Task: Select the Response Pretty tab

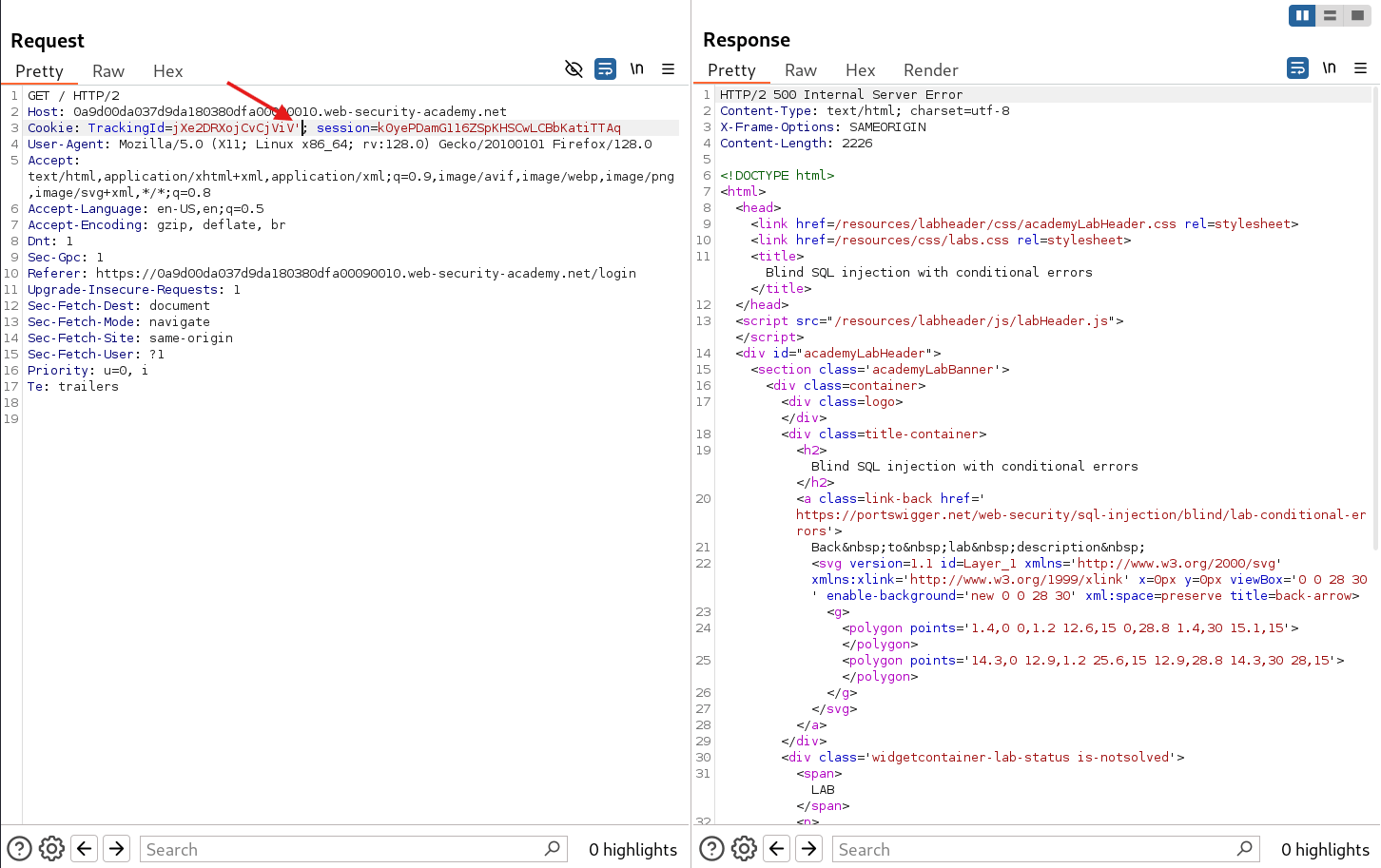Action: [x=731, y=70]
